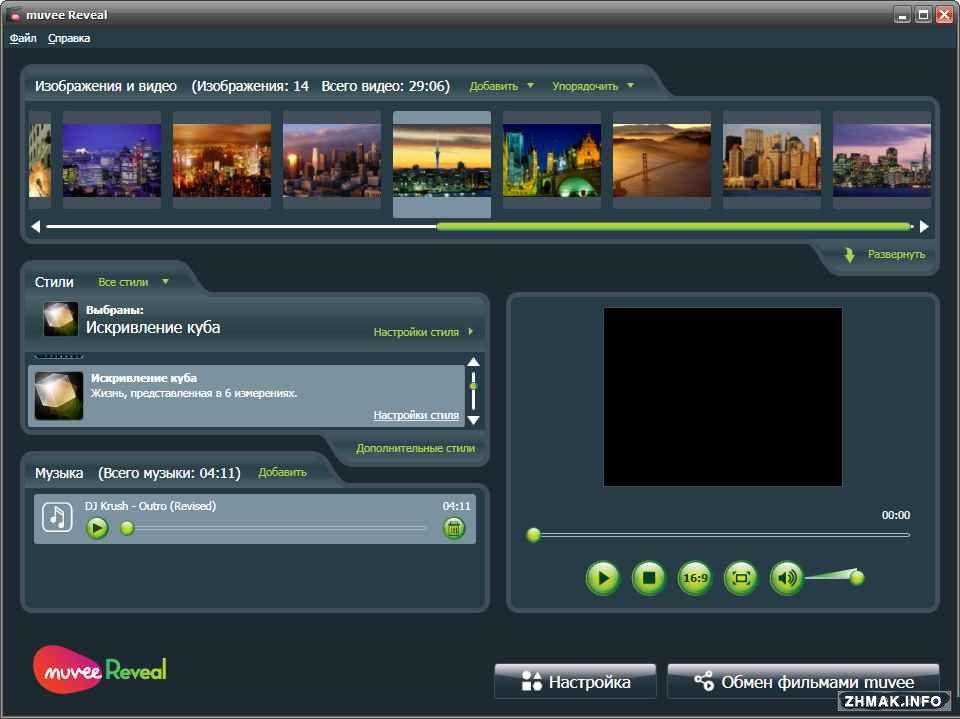Toggle the 16:9 aspect ratio button
This screenshot has width=960, height=719.
[x=695, y=578]
